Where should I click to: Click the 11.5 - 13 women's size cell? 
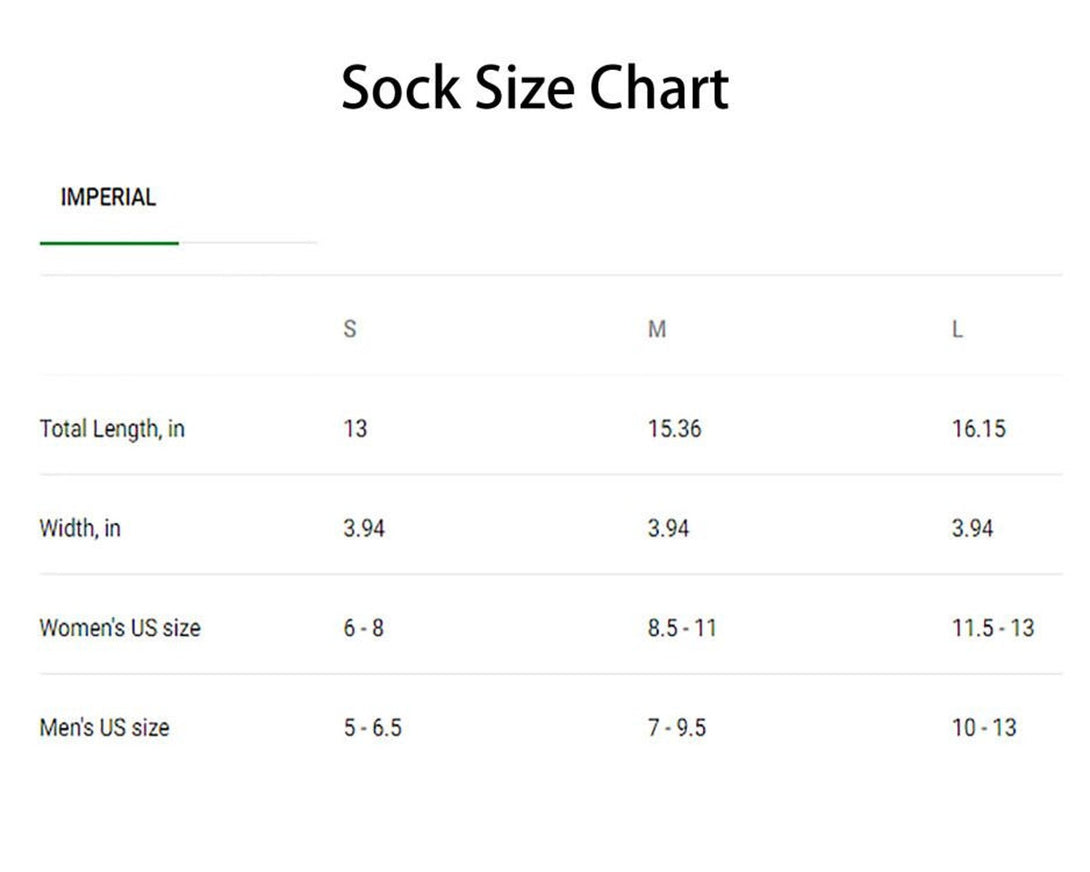pos(992,628)
